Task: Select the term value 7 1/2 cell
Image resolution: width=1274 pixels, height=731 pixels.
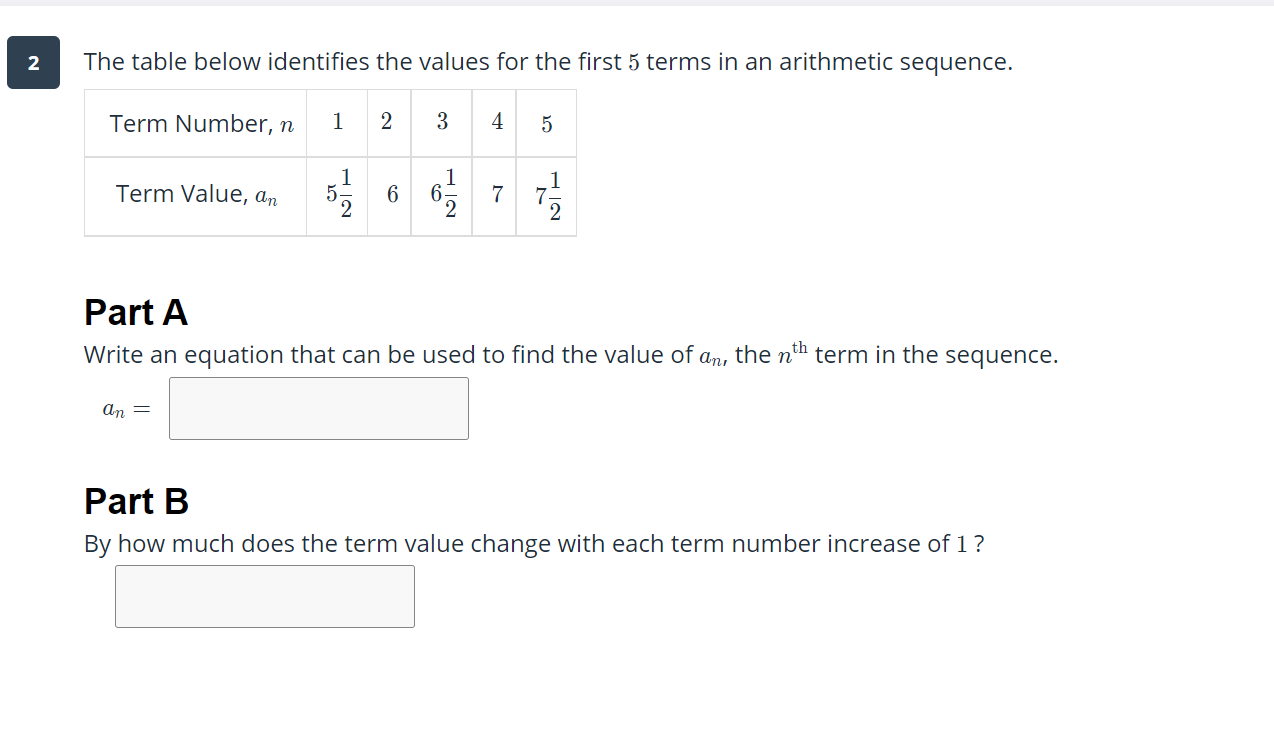Action: pyautogui.click(x=546, y=196)
